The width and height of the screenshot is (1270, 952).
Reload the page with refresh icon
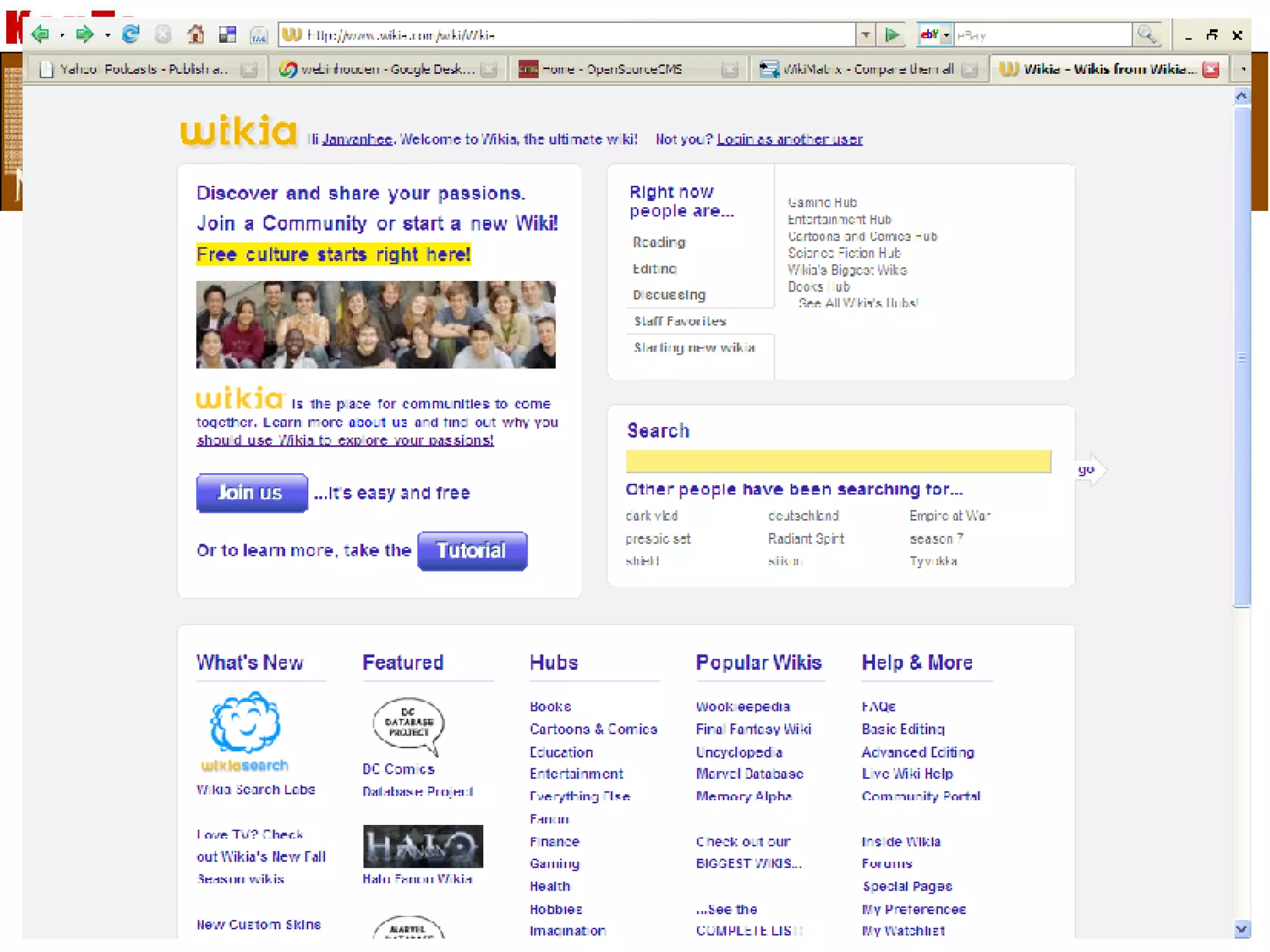click(130, 34)
